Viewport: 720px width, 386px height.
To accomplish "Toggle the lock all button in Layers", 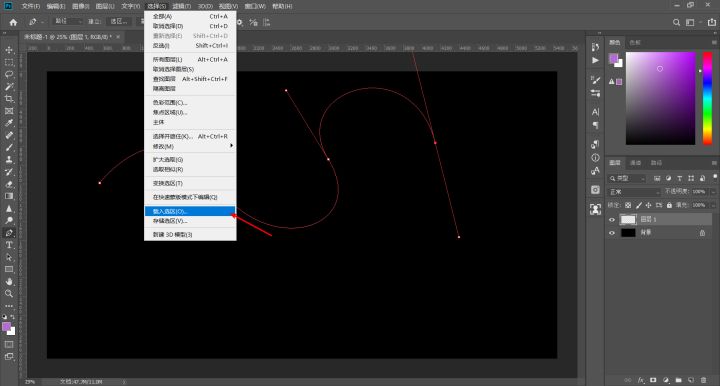I will pyautogui.click(x=669, y=205).
